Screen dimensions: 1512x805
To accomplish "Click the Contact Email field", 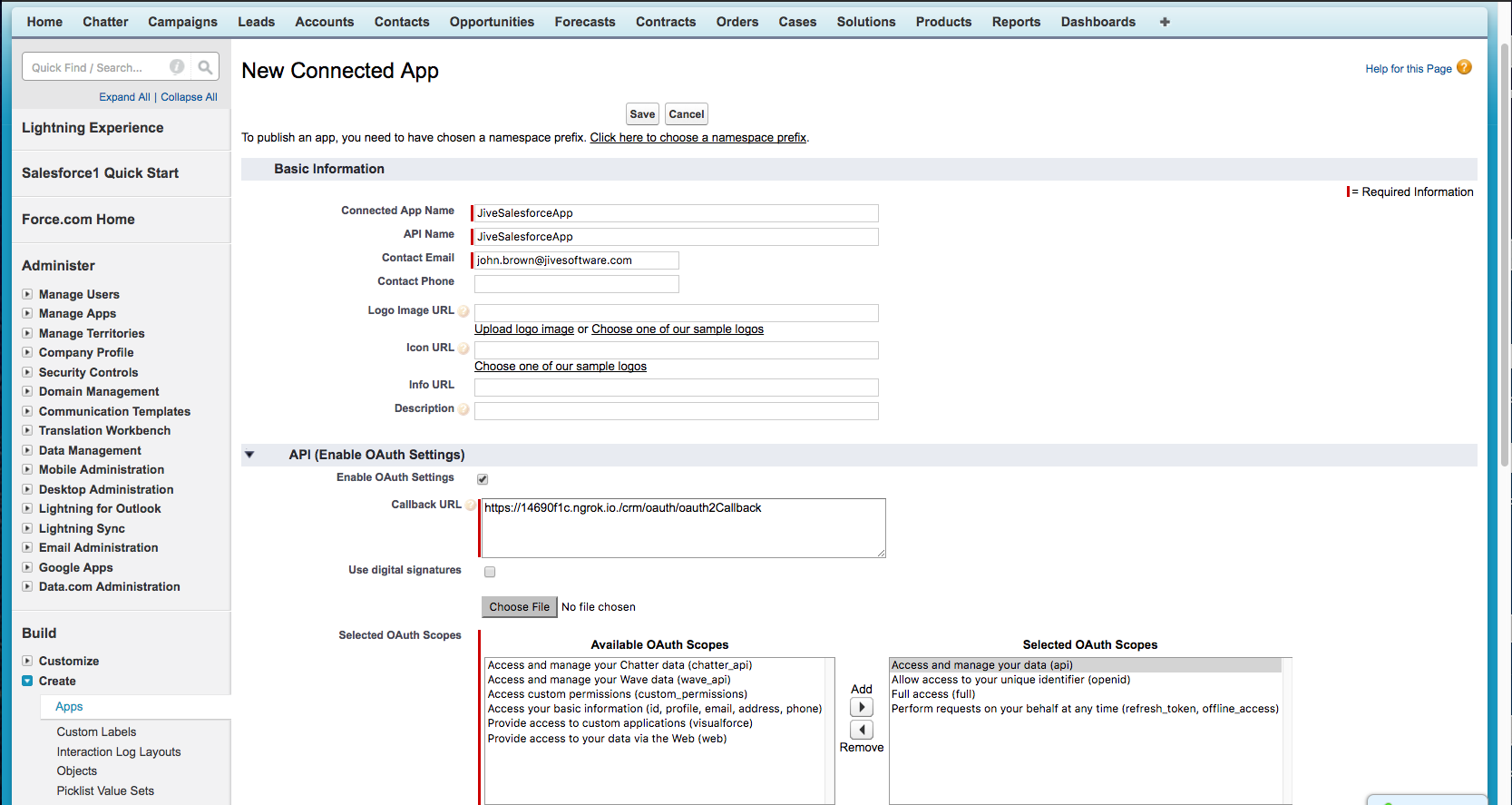I will pyautogui.click(x=576, y=260).
